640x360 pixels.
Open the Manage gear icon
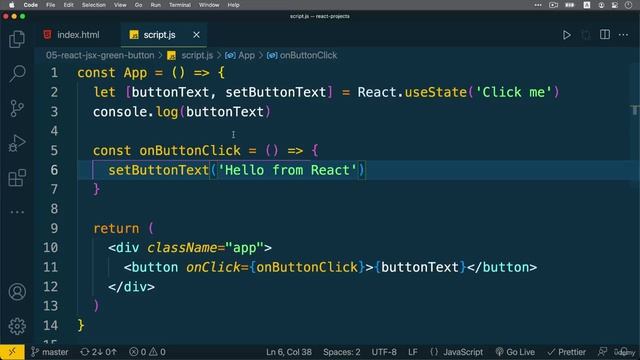17,326
